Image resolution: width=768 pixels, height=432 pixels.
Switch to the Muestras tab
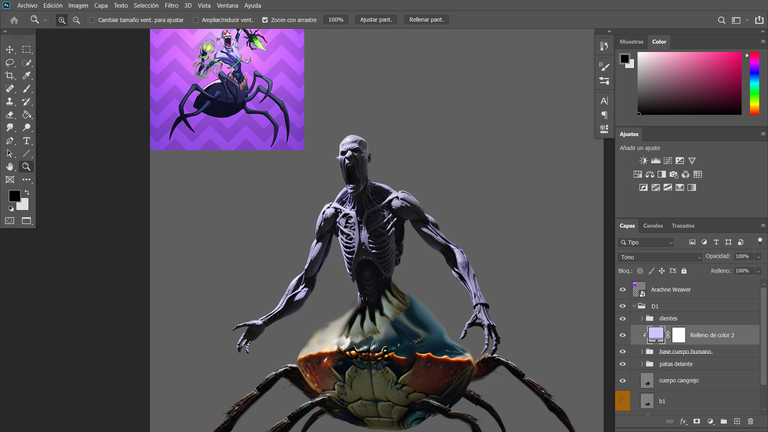pos(631,42)
